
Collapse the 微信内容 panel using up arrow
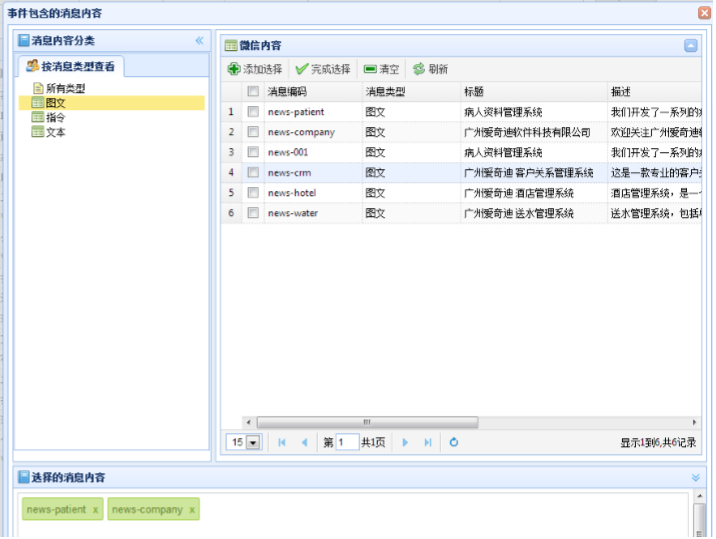click(690, 46)
